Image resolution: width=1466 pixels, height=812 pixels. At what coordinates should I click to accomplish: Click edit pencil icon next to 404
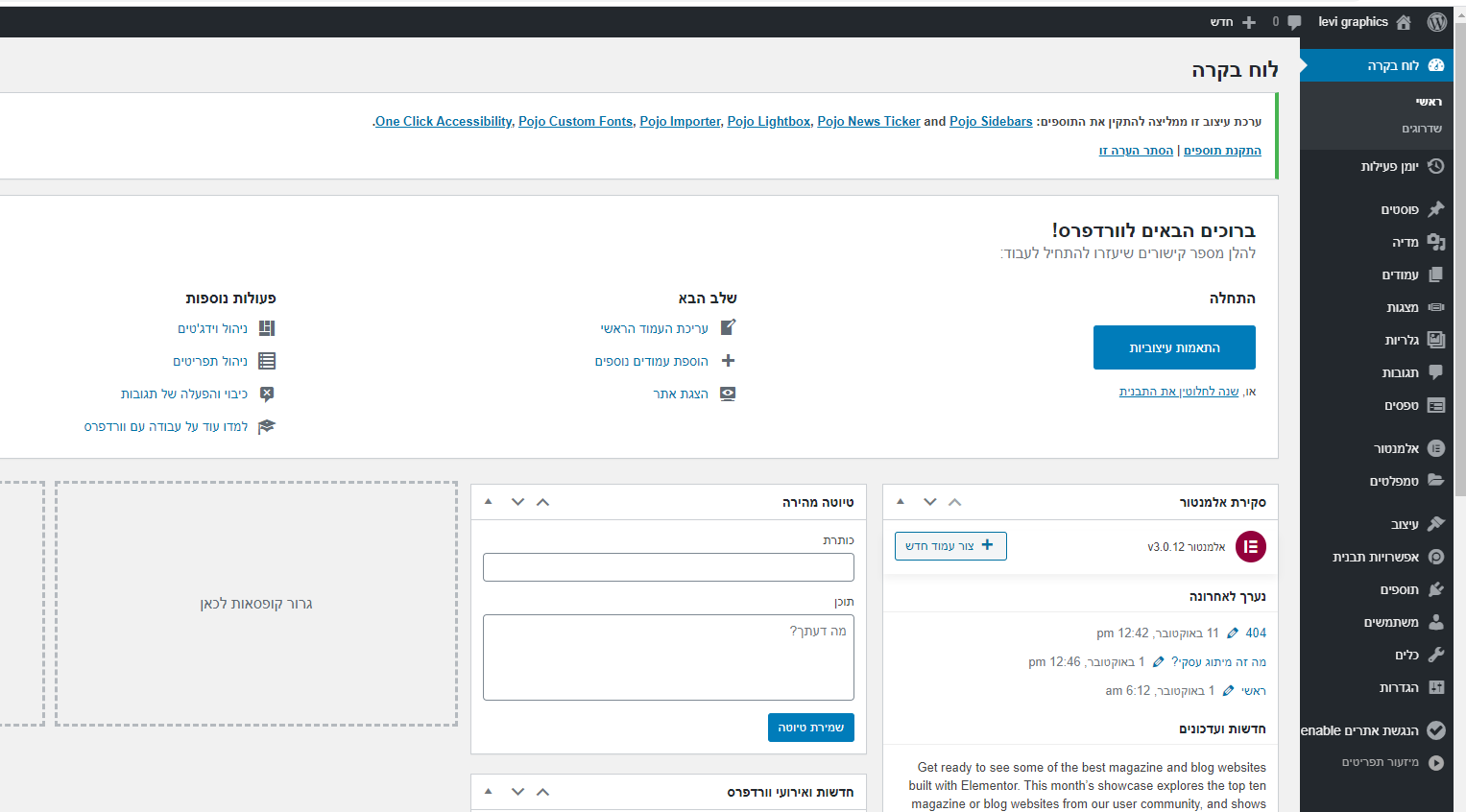click(x=1233, y=633)
